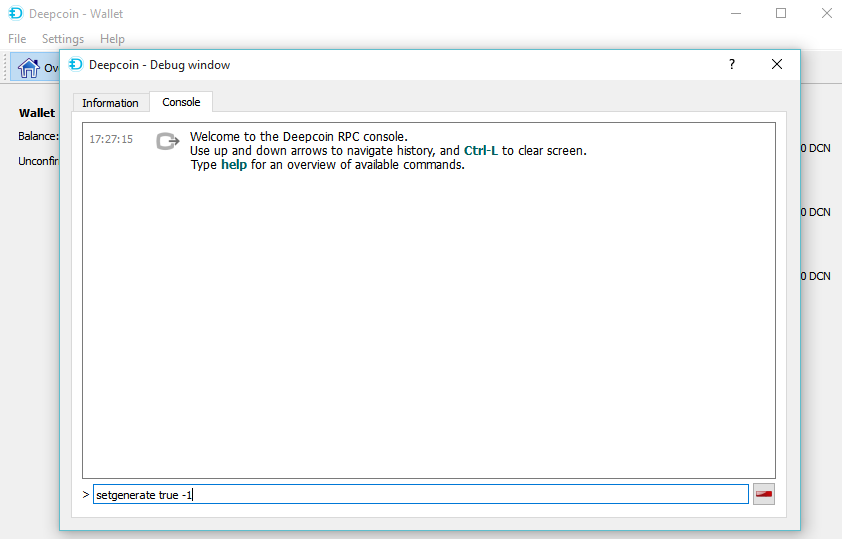Click the 'Balance:' label in wallet window
Screen dimensions: 842x539
click(x=39, y=136)
